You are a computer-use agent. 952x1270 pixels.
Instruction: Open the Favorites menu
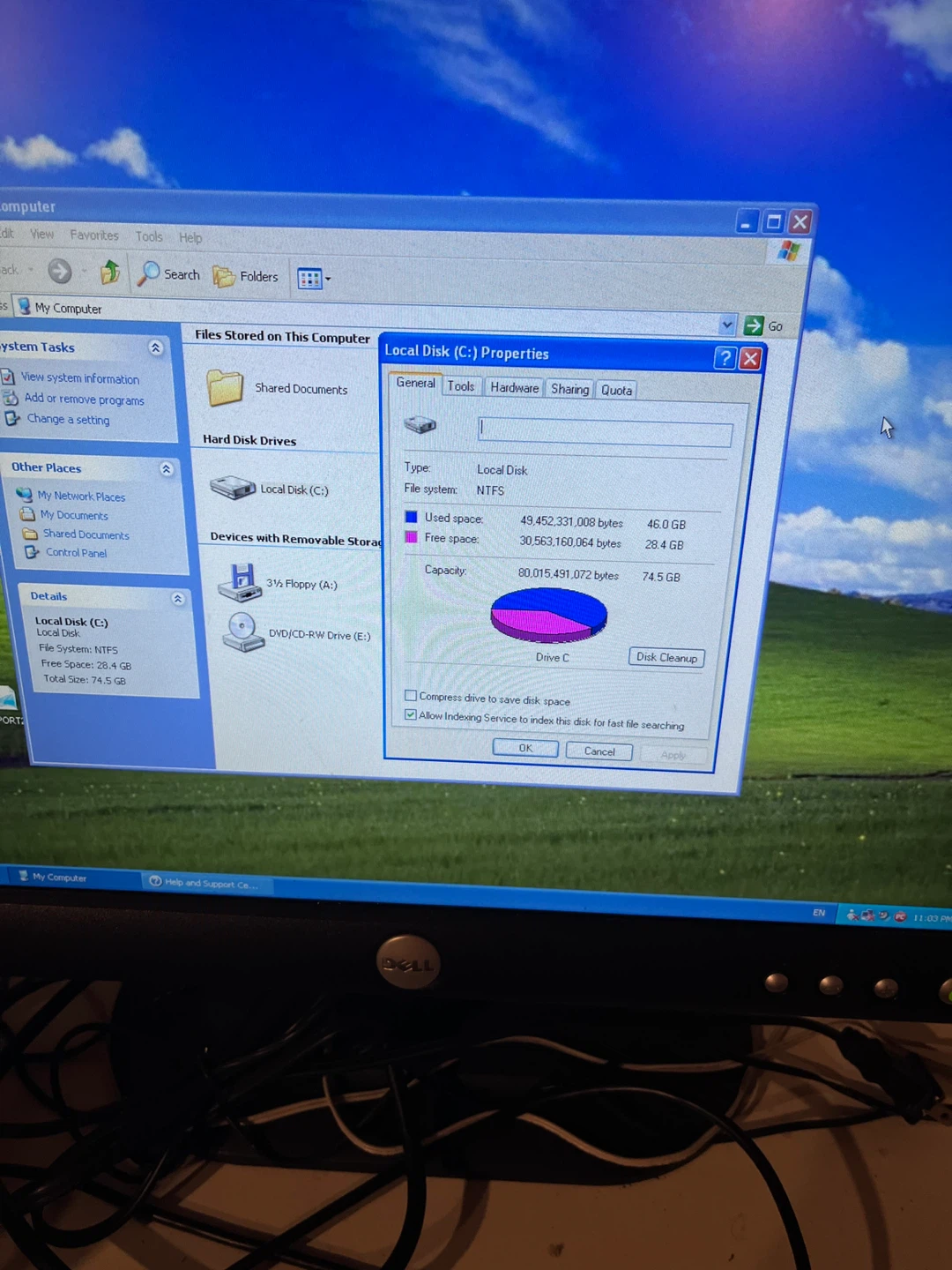pyautogui.click(x=94, y=235)
